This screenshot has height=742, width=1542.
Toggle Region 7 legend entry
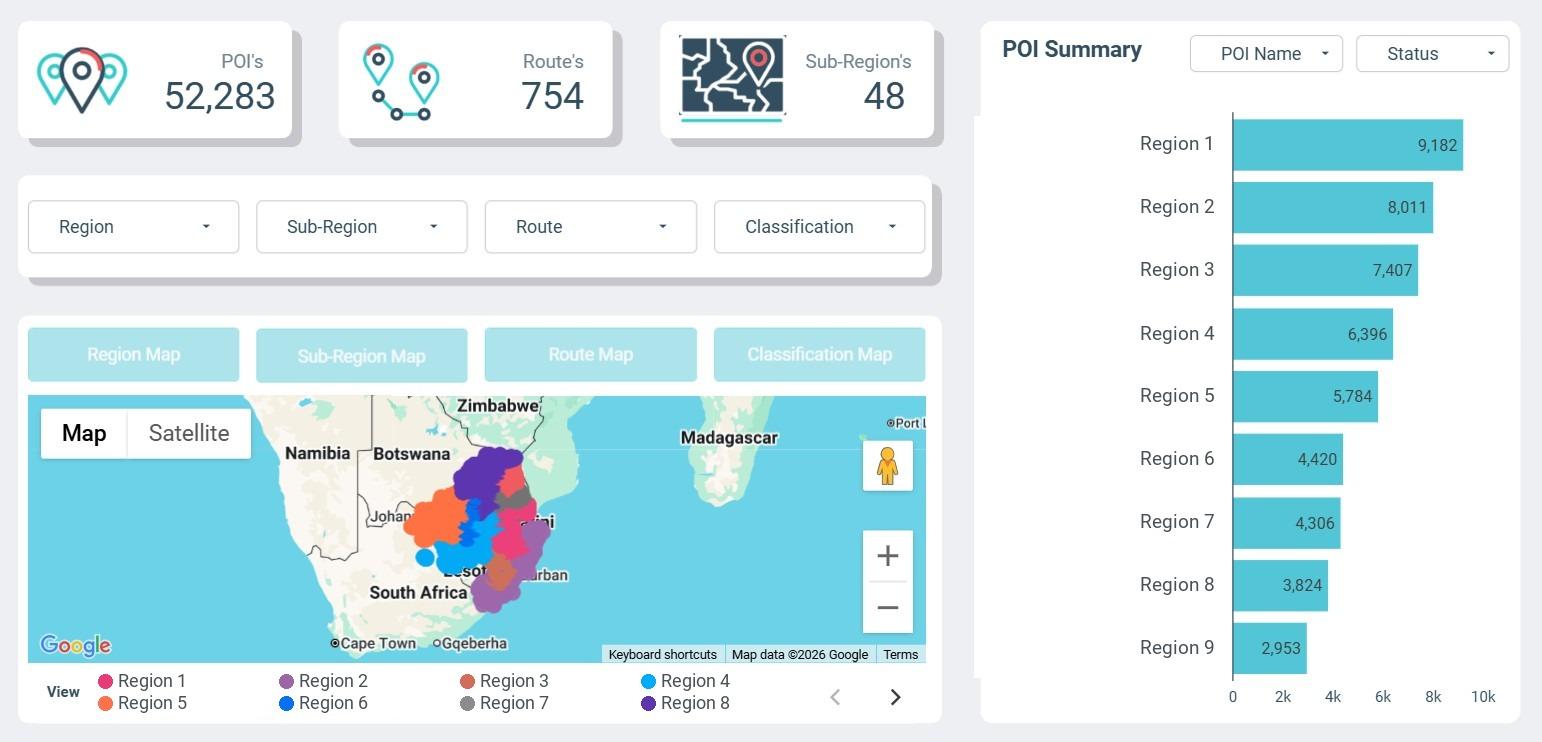tap(504, 703)
